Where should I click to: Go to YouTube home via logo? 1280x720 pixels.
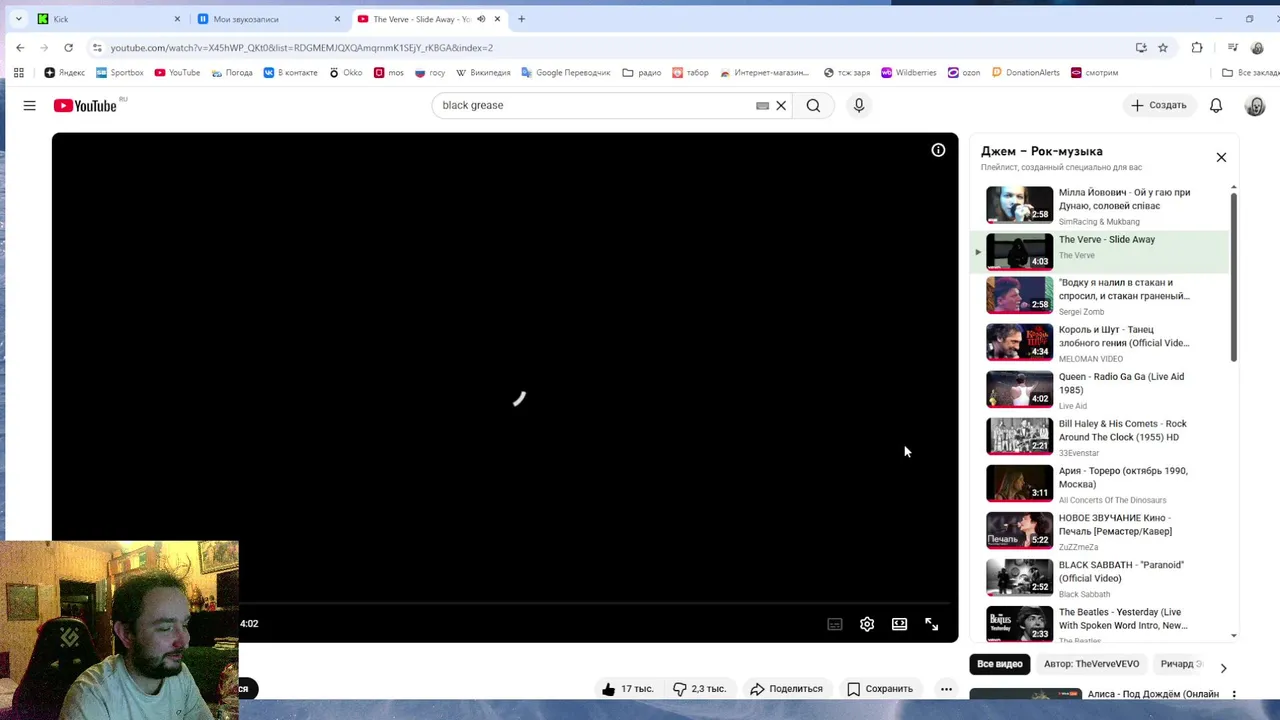(x=86, y=105)
